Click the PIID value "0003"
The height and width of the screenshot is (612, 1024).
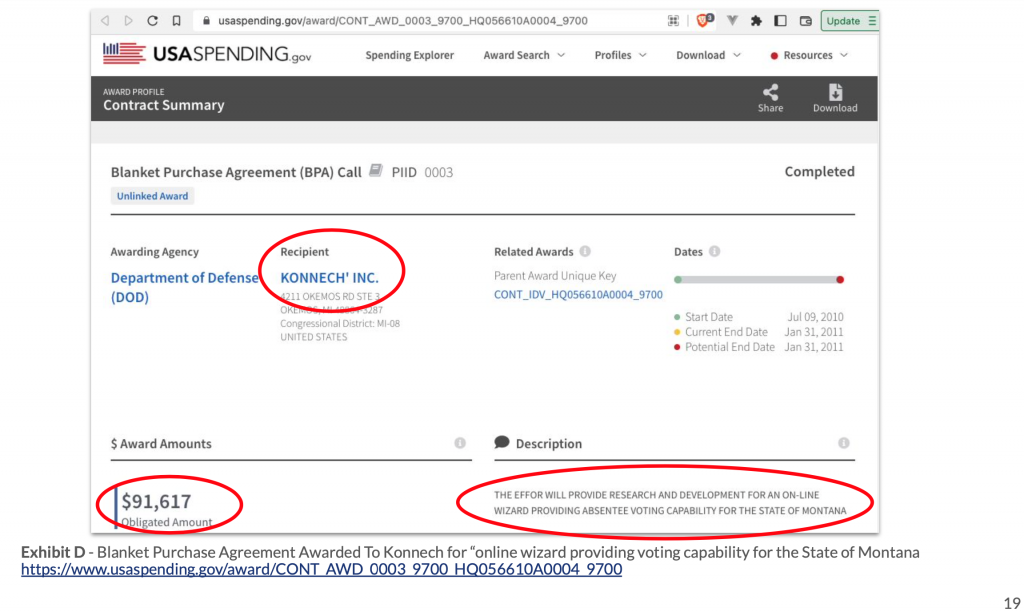438,172
